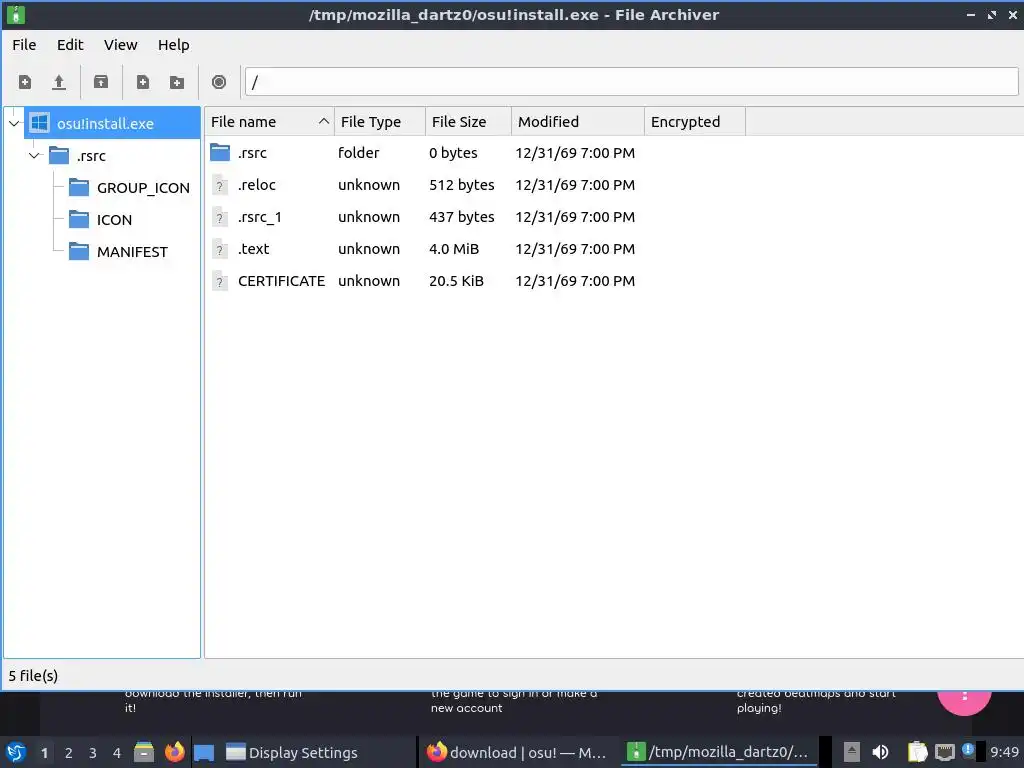Click the path input field showing slash
The height and width of the screenshot is (768, 1024).
tap(632, 82)
